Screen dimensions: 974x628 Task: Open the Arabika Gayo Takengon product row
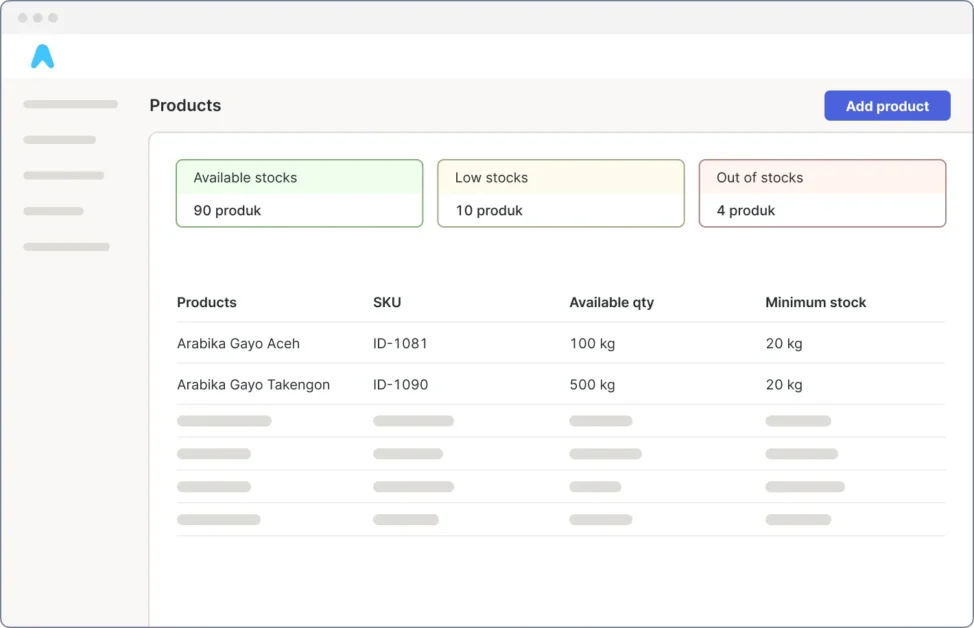(253, 384)
